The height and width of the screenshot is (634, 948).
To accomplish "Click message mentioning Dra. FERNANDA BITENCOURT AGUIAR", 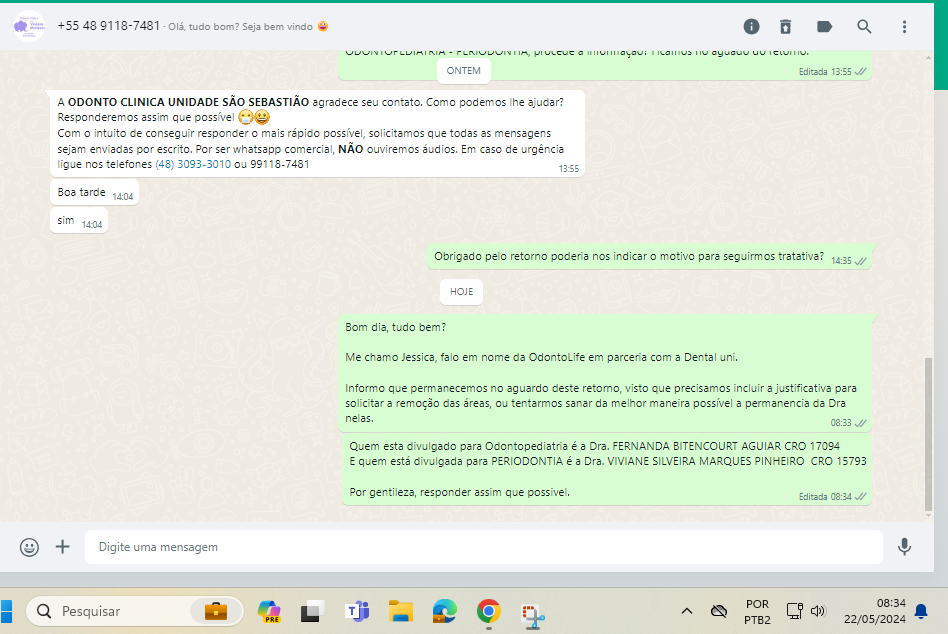I will [606, 470].
